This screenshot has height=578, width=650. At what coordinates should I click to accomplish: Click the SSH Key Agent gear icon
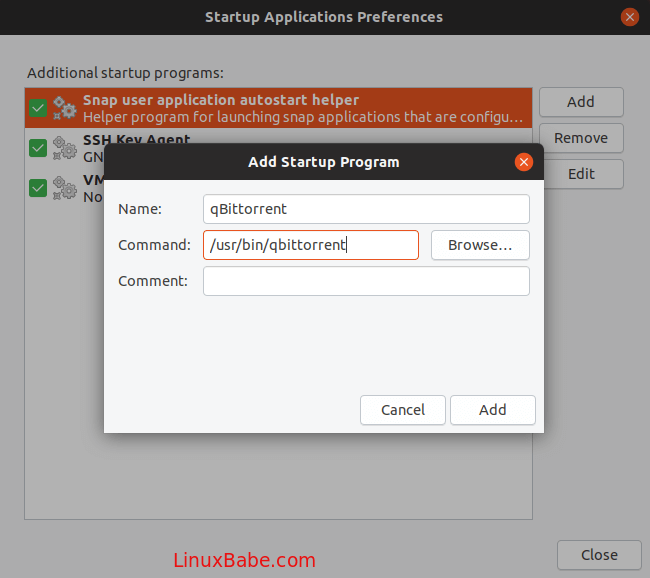tap(65, 147)
